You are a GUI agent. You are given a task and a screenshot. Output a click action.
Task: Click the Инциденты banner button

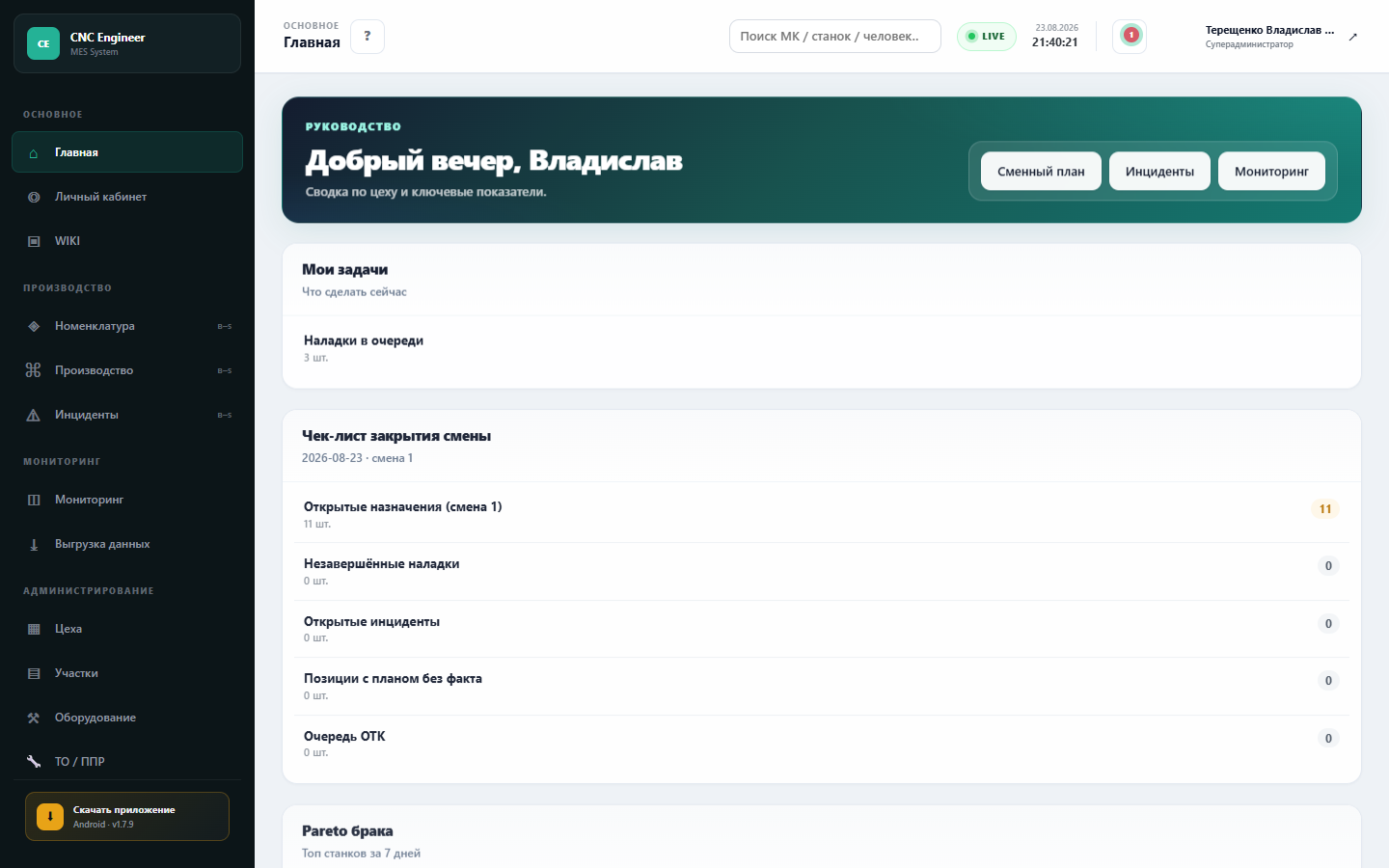[1159, 172]
